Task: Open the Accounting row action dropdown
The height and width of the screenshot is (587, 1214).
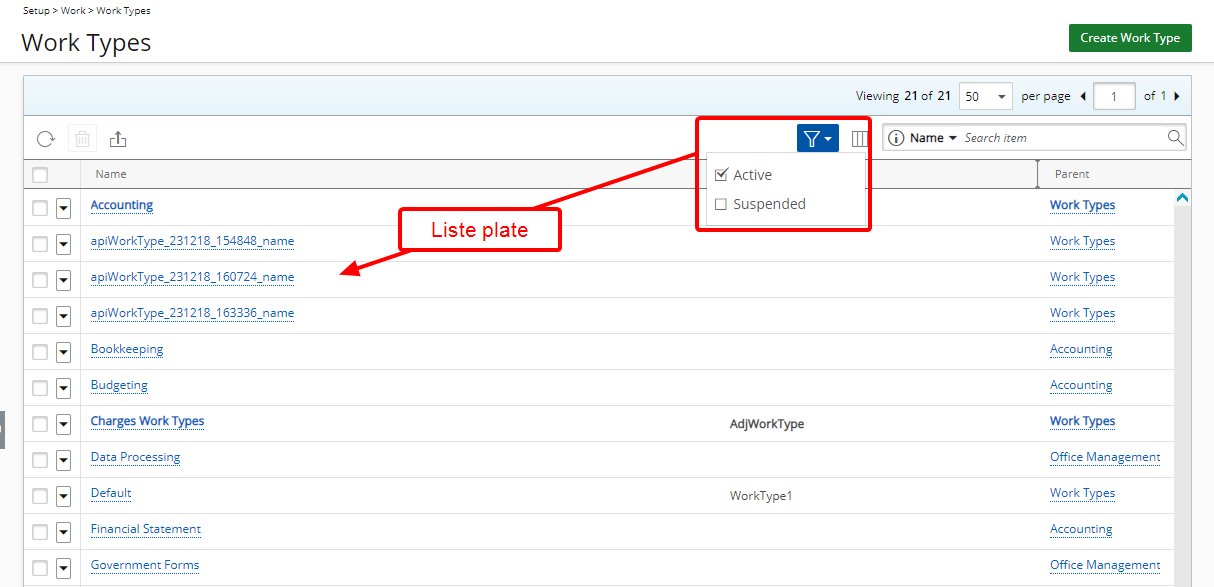Action: (x=63, y=207)
